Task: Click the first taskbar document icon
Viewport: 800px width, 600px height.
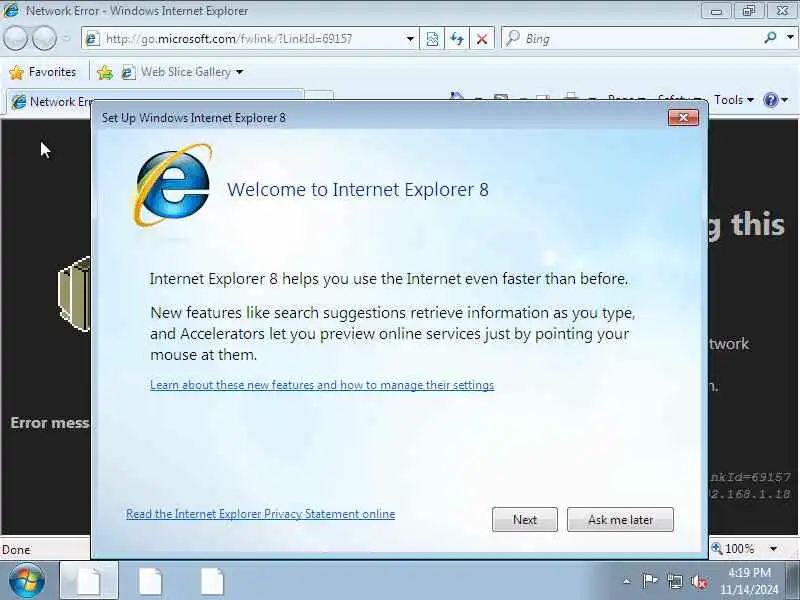Action: 89,581
